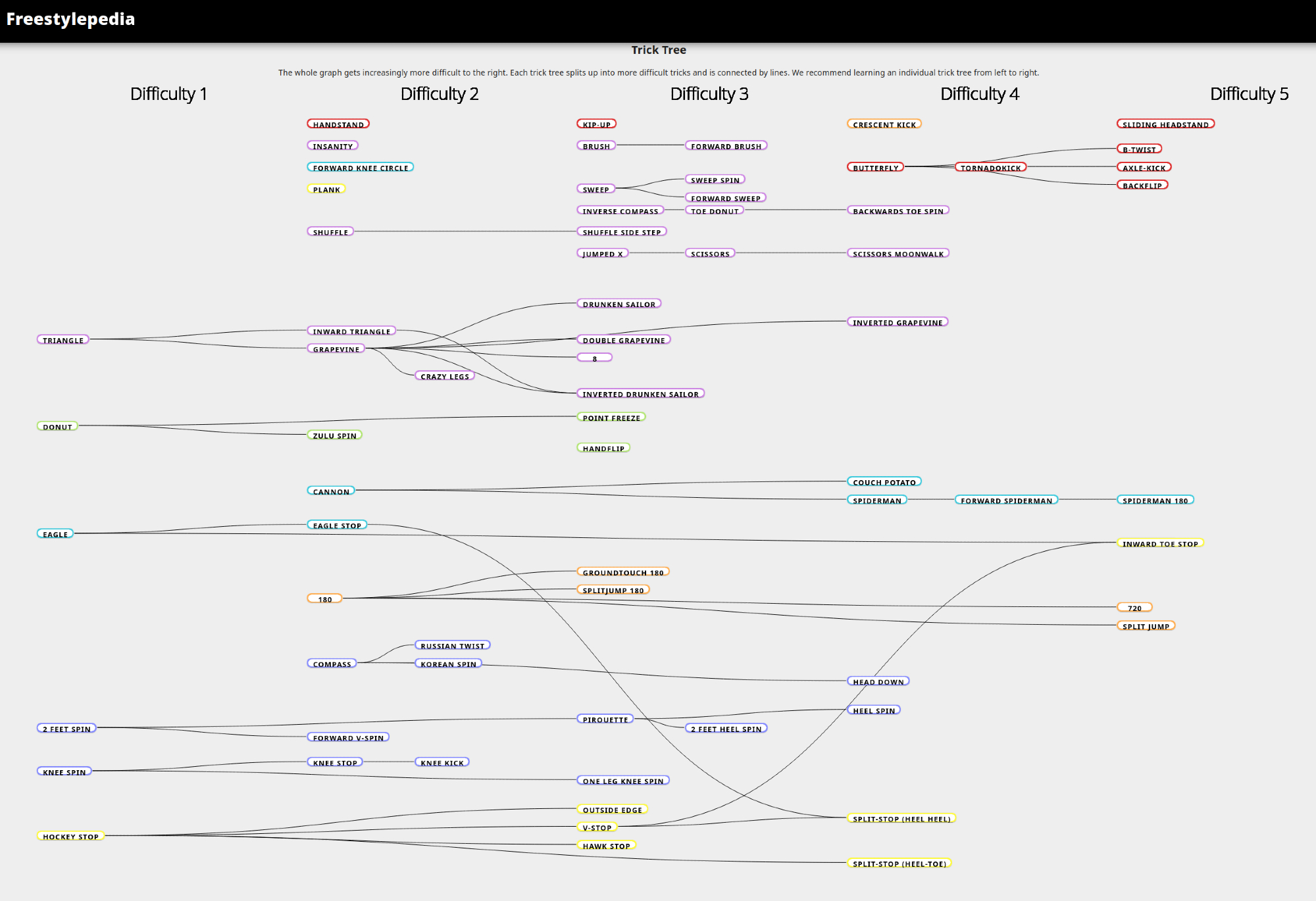This screenshot has width=1316, height=901.
Task: Click the Donut trick node
Action: click(x=57, y=427)
